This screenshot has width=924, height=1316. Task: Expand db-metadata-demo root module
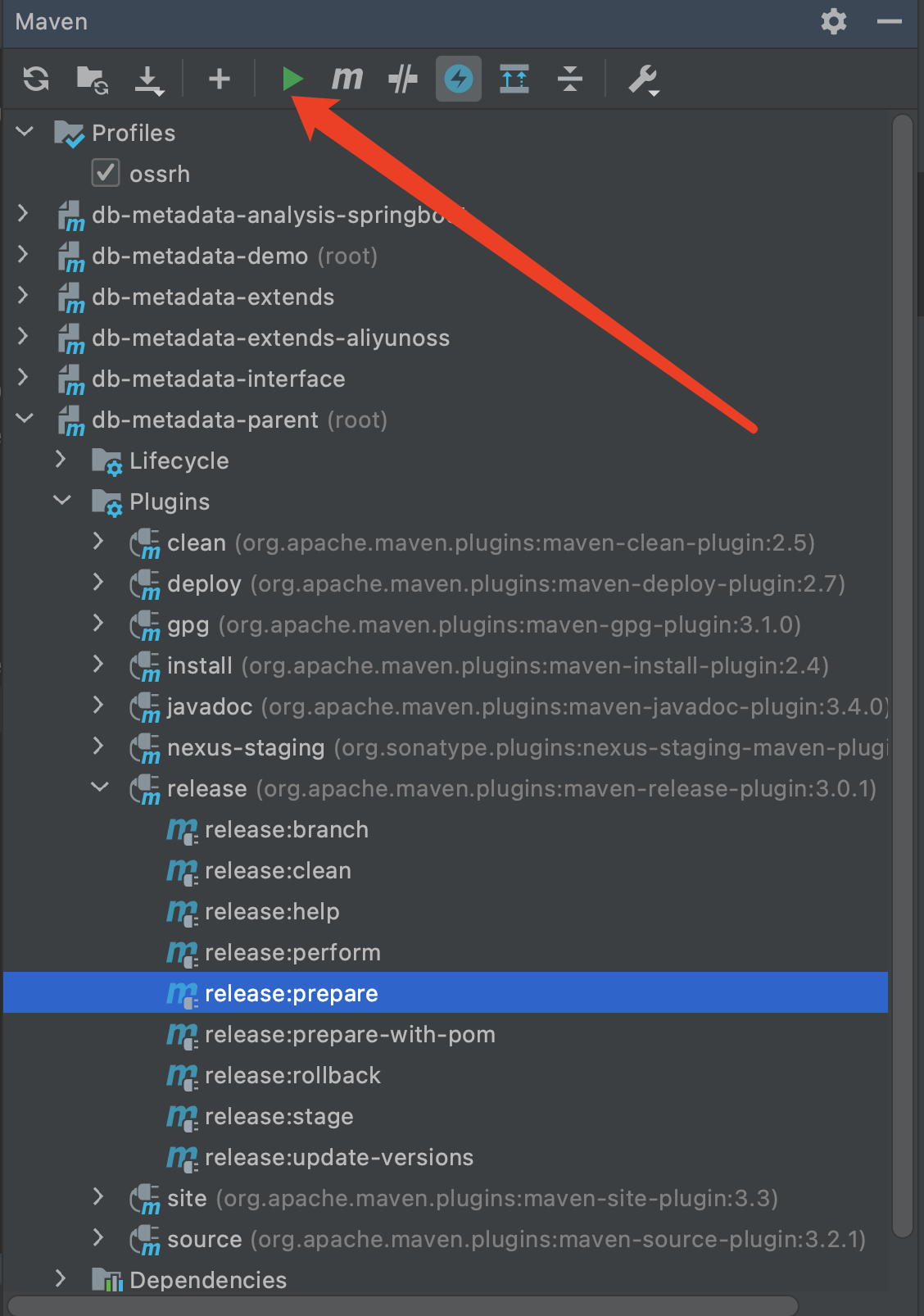pyautogui.click(x=24, y=255)
